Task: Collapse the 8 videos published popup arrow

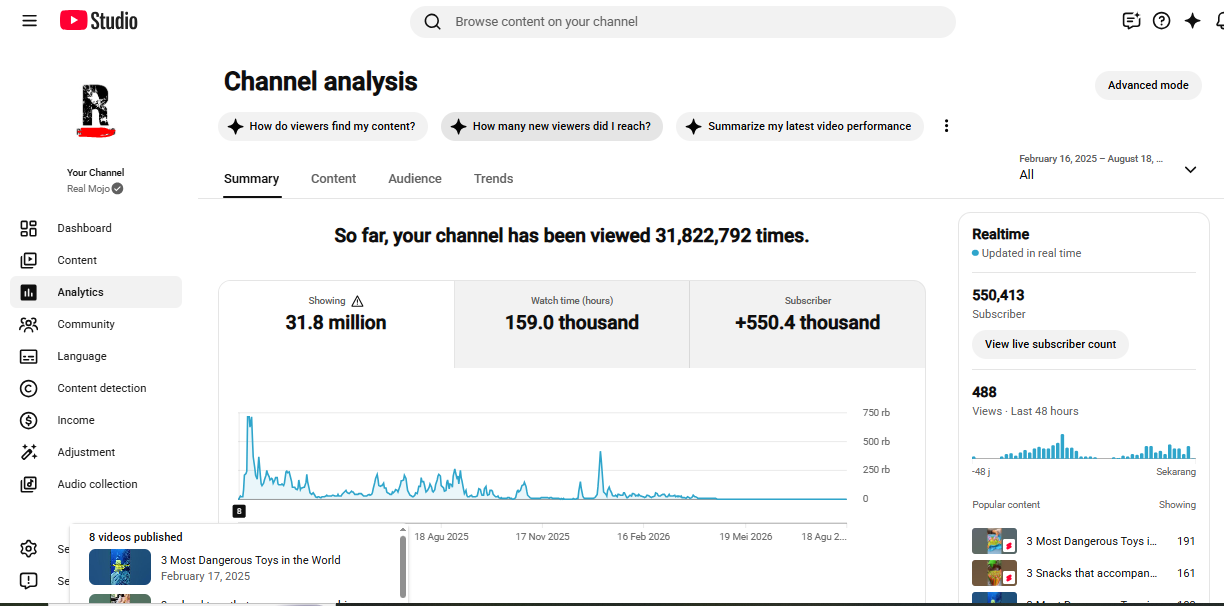Action: tap(403, 532)
